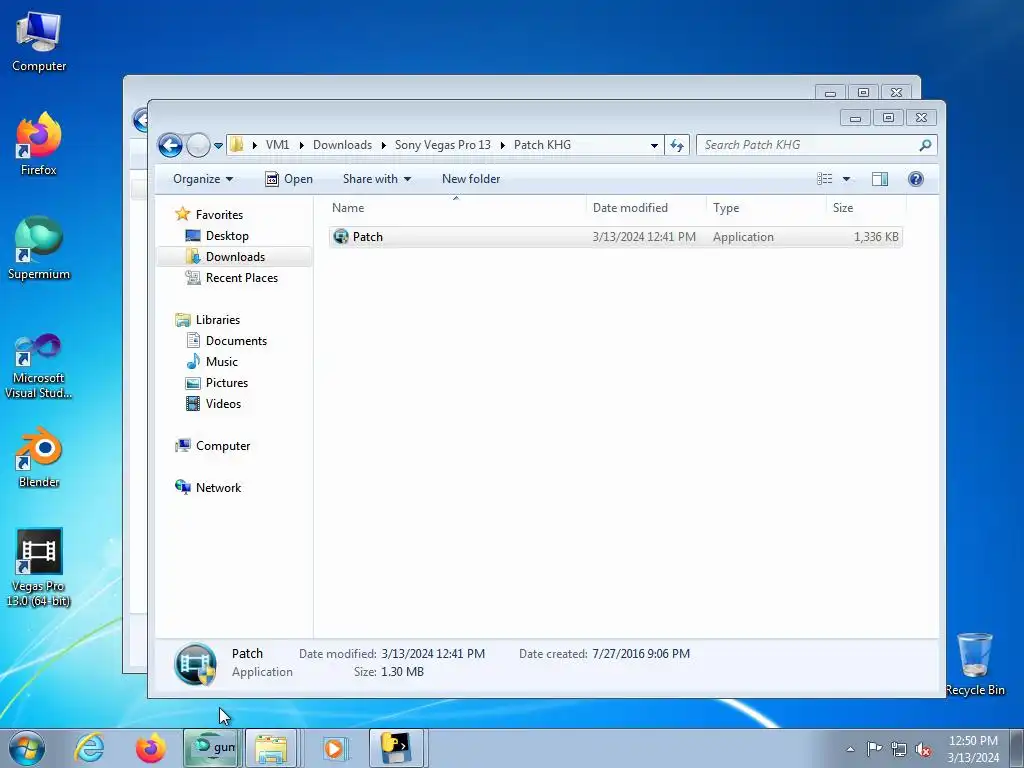Screen dimensions: 1024x768
Task: Click the network tray icon
Action: [x=899, y=749]
